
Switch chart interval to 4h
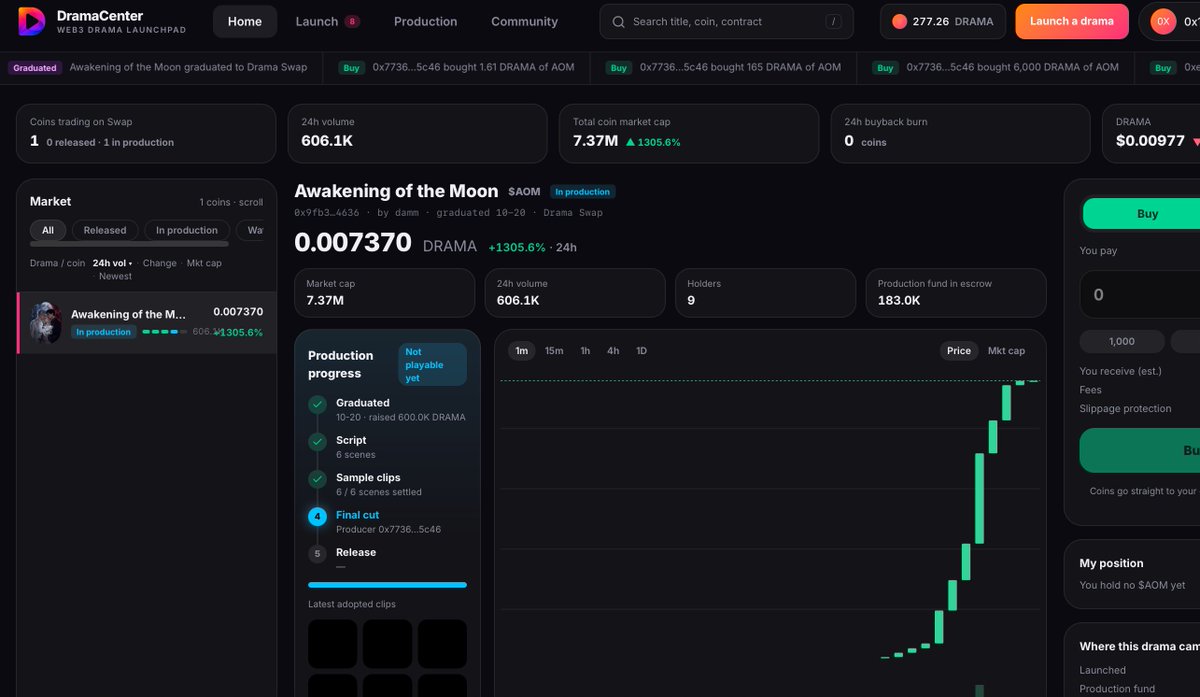[x=613, y=351]
